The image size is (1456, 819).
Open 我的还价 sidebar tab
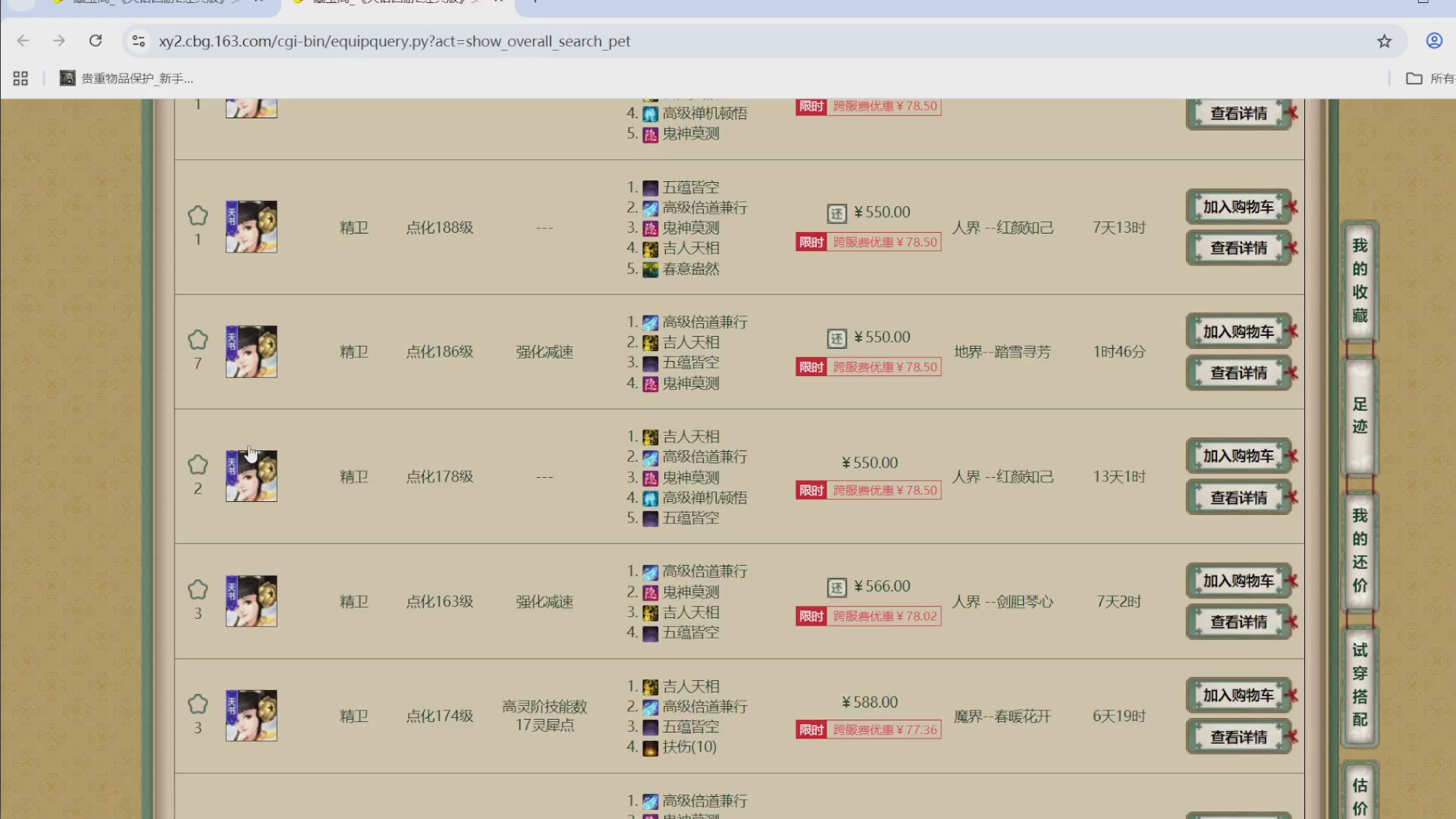pos(1360,551)
